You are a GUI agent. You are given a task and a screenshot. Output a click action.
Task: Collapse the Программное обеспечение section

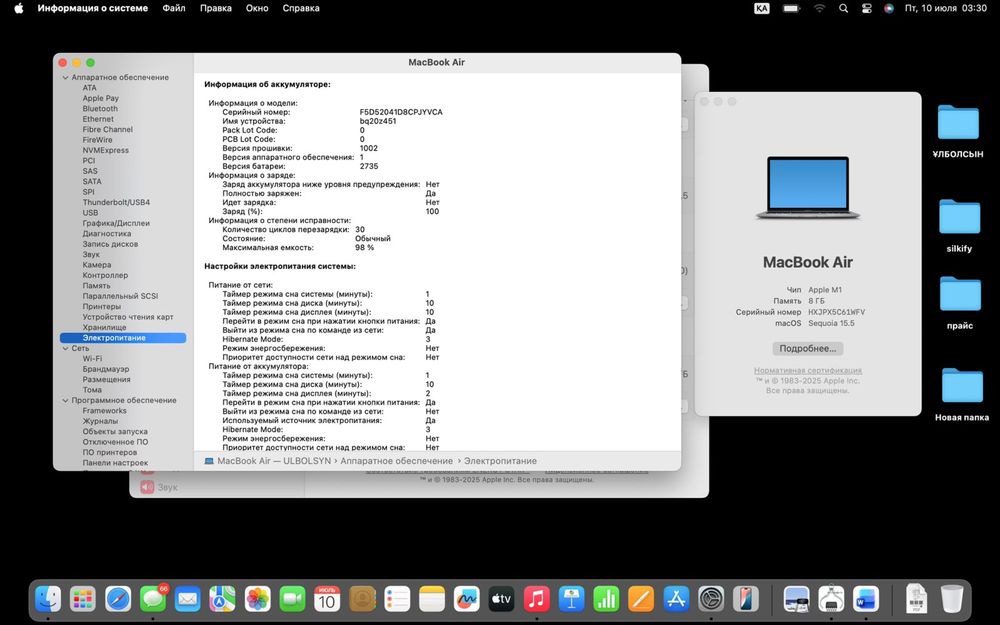click(x=65, y=401)
